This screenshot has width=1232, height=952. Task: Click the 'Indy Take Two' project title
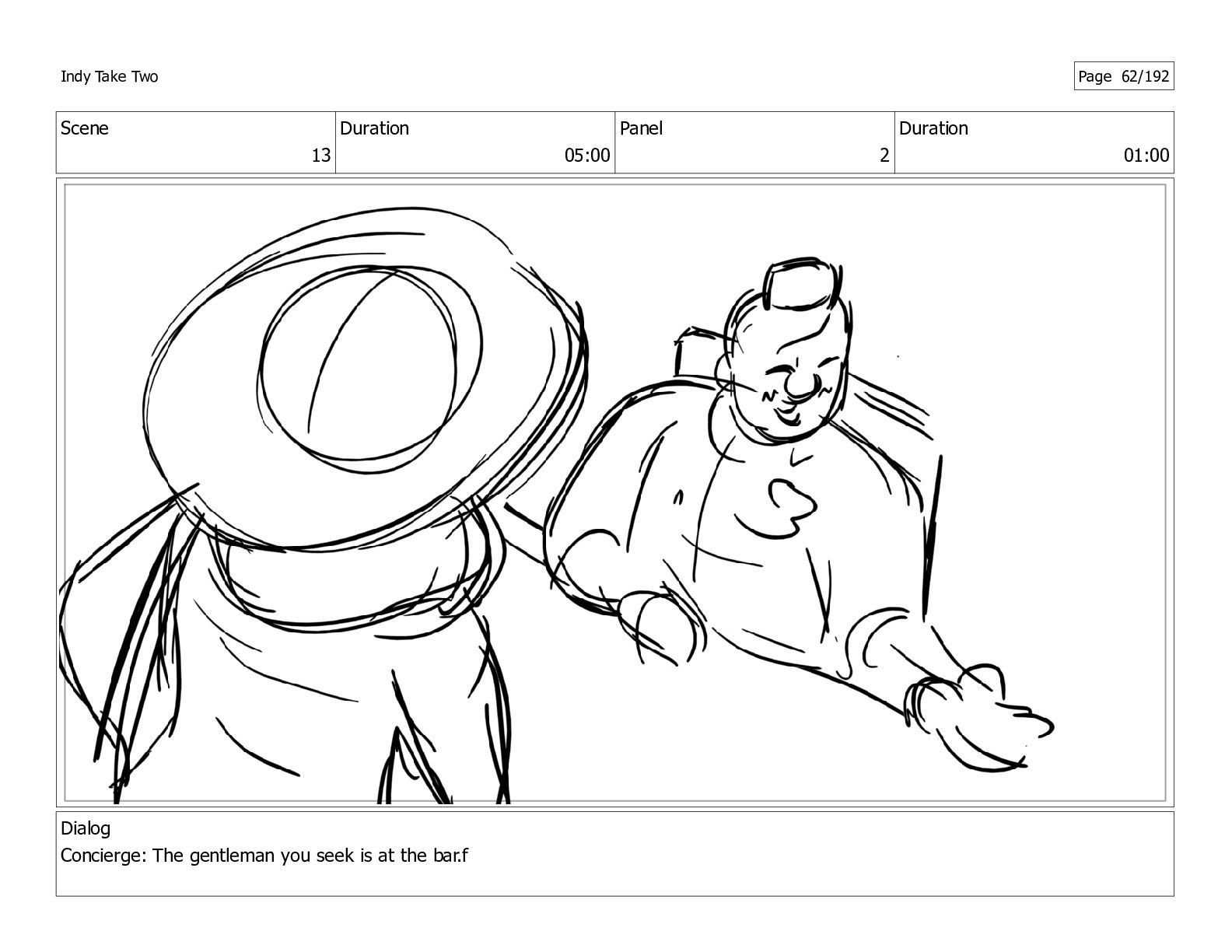109,76
